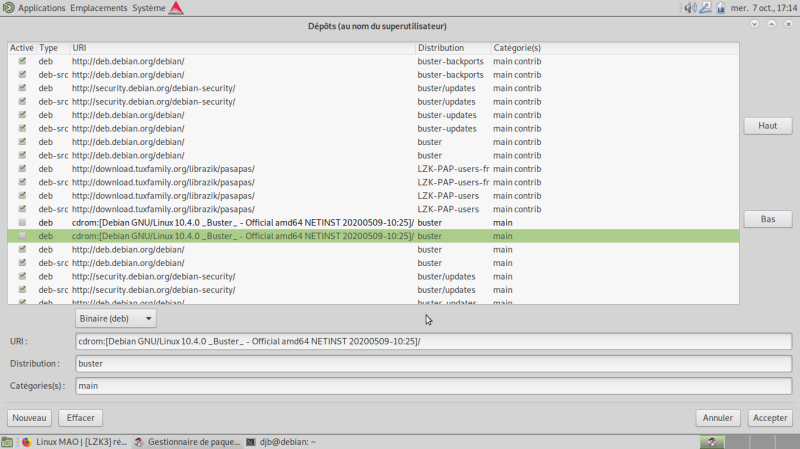Screen dimensions: 800x449
Task: Open the clock calendar in top panel
Action: (764, 8)
